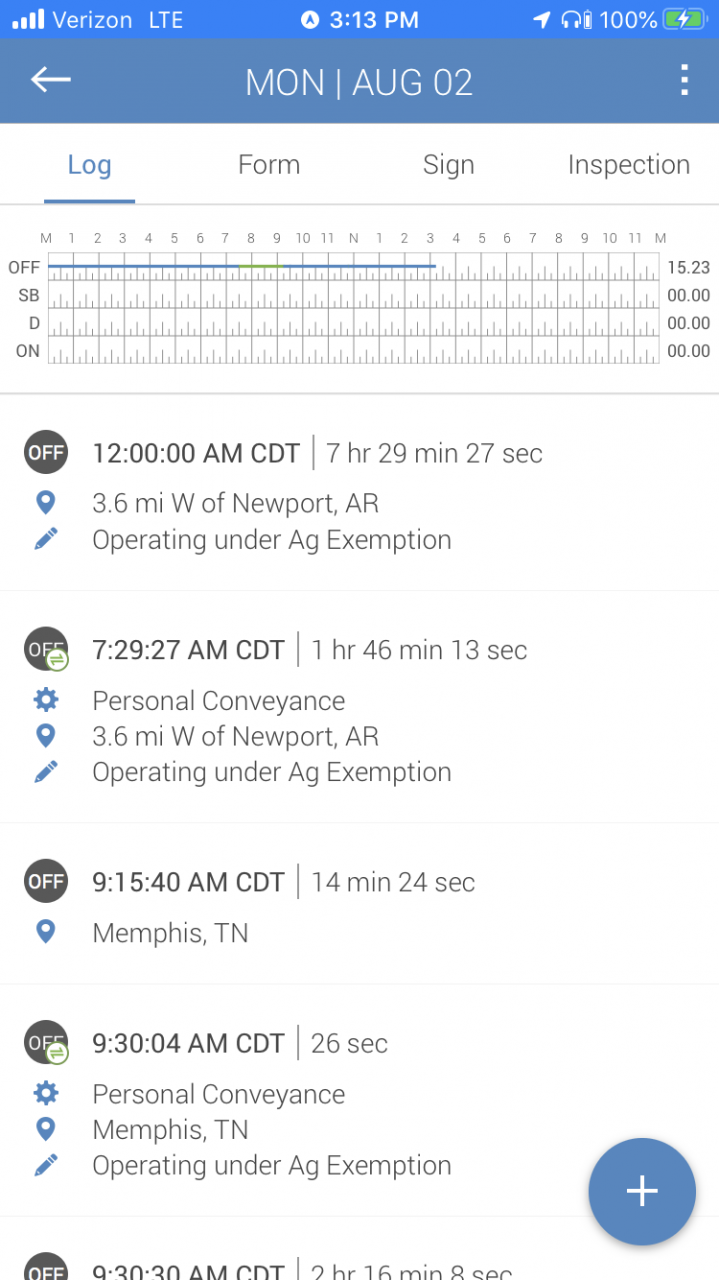Tap the MON | AUG 02 date title
The width and height of the screenshot is (719, 1280).
click(x=359, y=82)
